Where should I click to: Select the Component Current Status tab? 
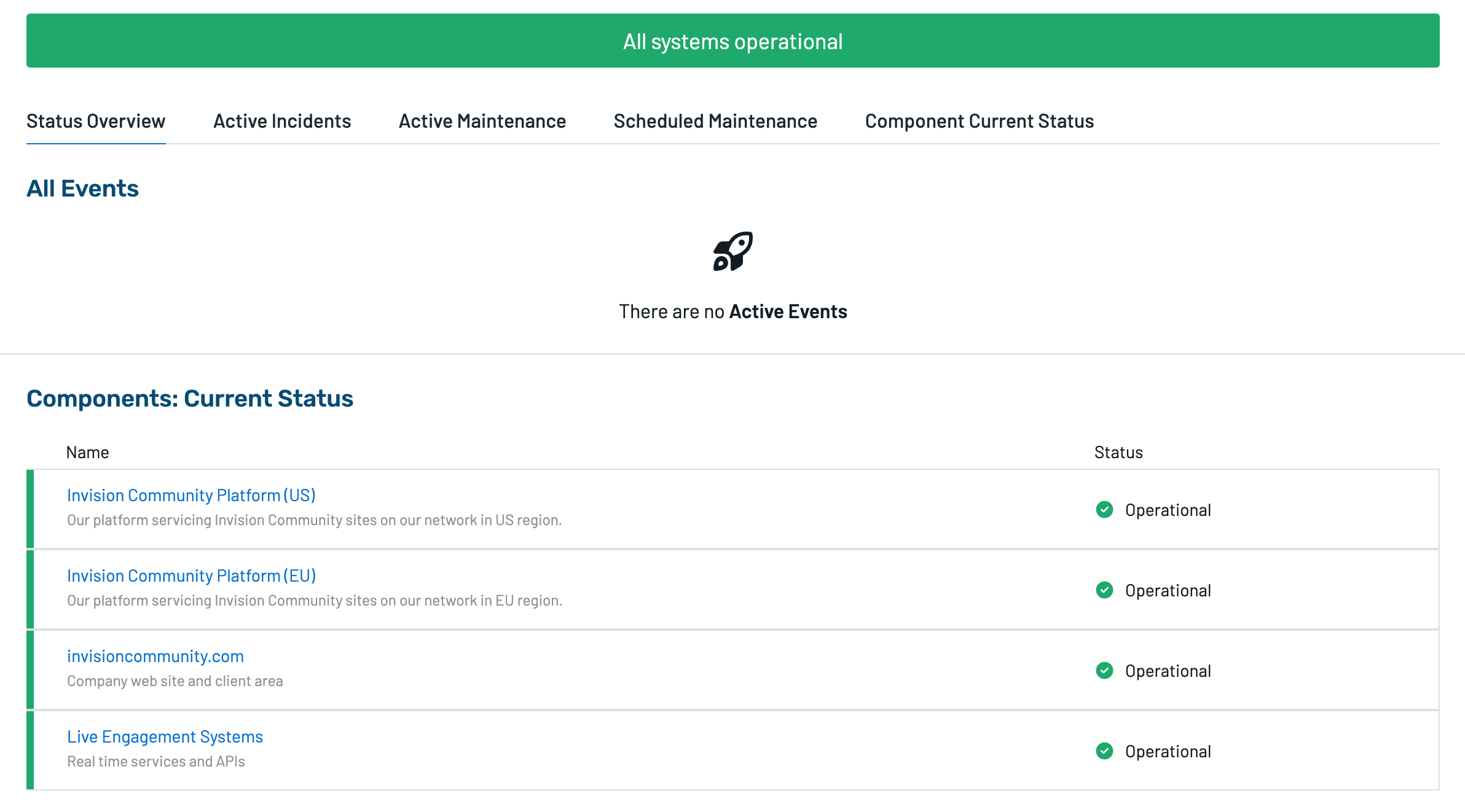pyautogui.click(x=980, y=121)
